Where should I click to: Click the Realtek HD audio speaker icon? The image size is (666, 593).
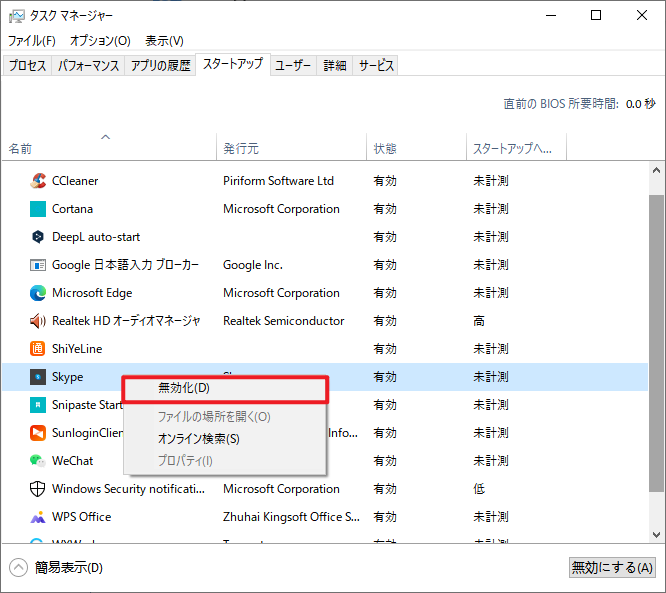click(x=38, y=321)
